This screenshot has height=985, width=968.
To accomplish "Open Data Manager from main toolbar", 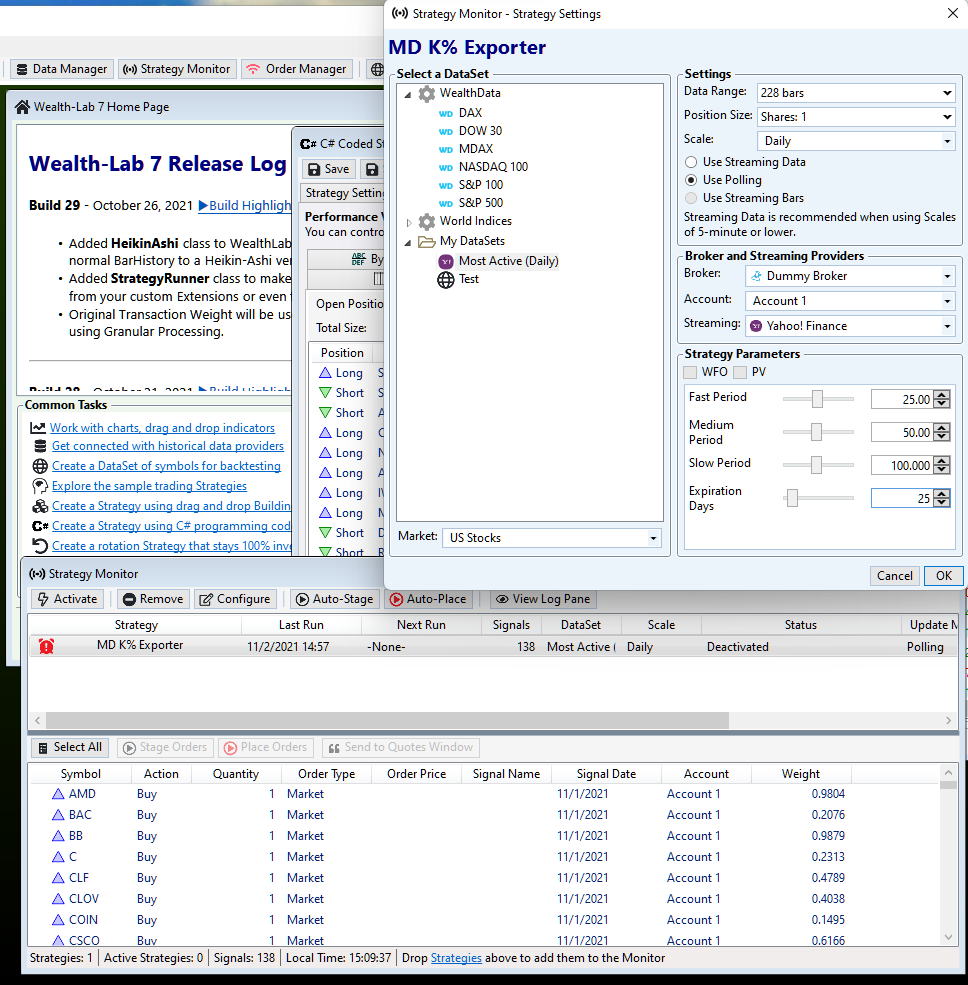I will click(x=60, y=69).
